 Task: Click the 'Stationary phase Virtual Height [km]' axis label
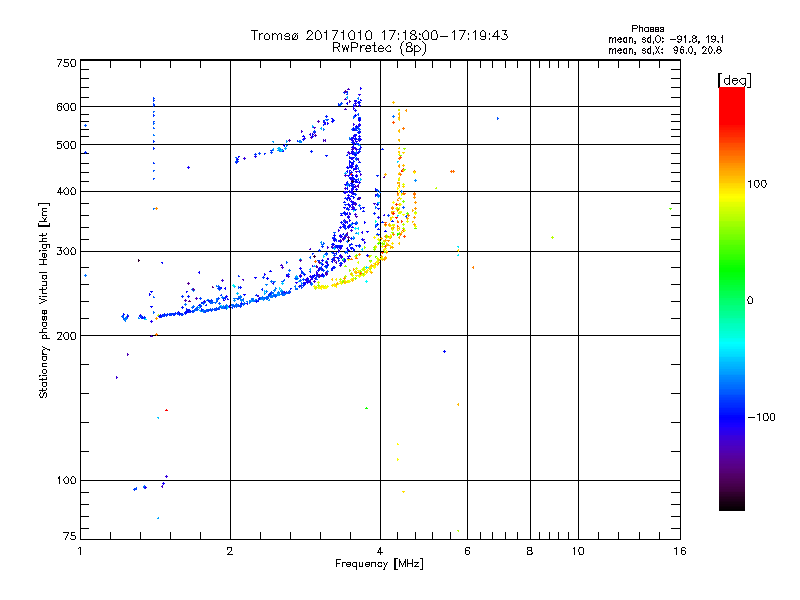44,300
